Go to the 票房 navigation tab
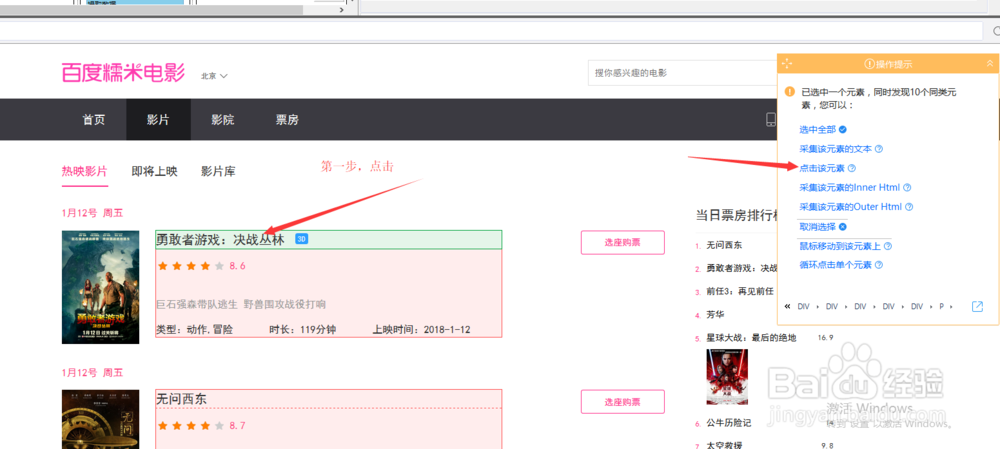1000x449 pixels. pos(287,119)
